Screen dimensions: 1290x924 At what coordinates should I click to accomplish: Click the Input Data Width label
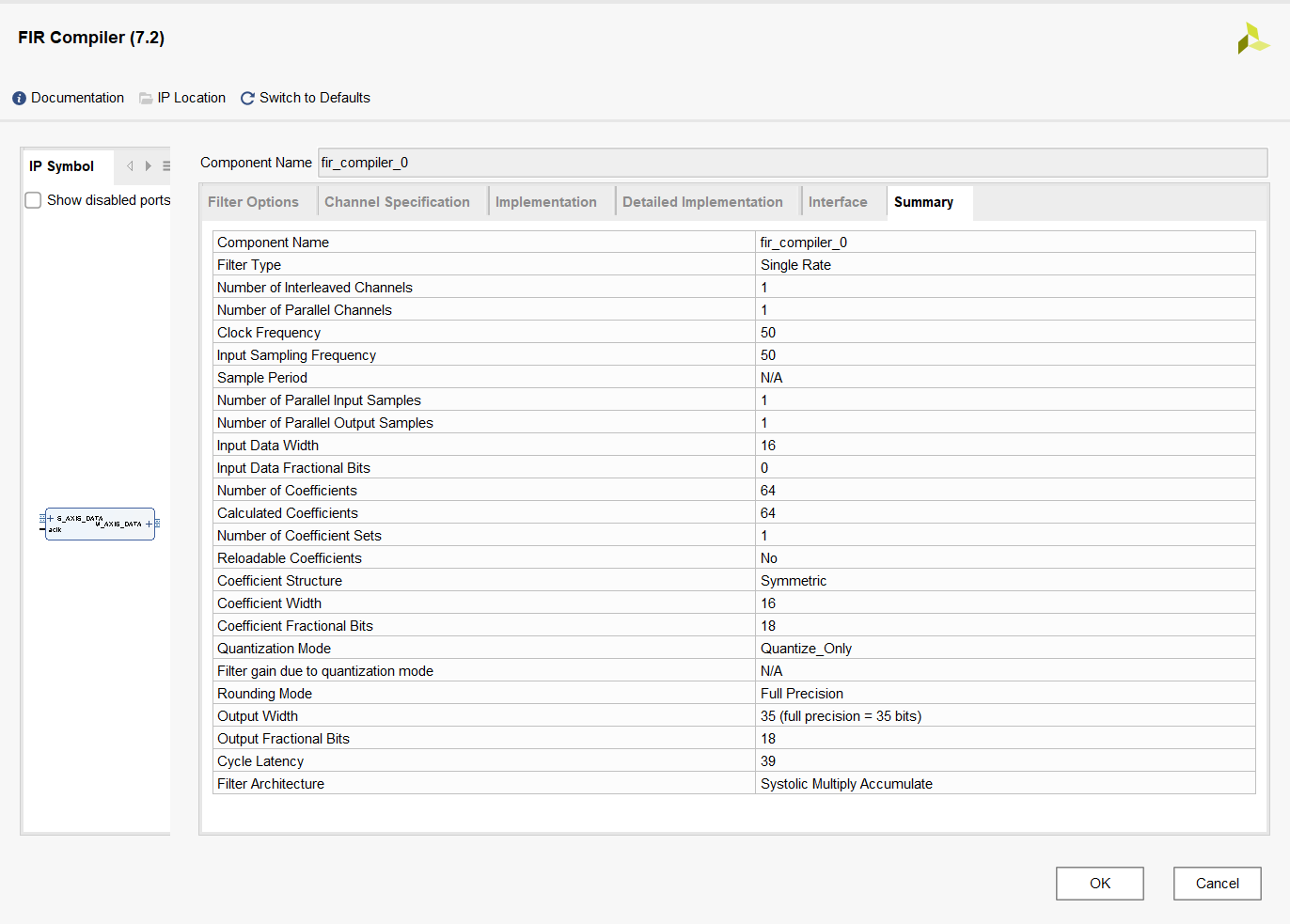tap(268, 446)
